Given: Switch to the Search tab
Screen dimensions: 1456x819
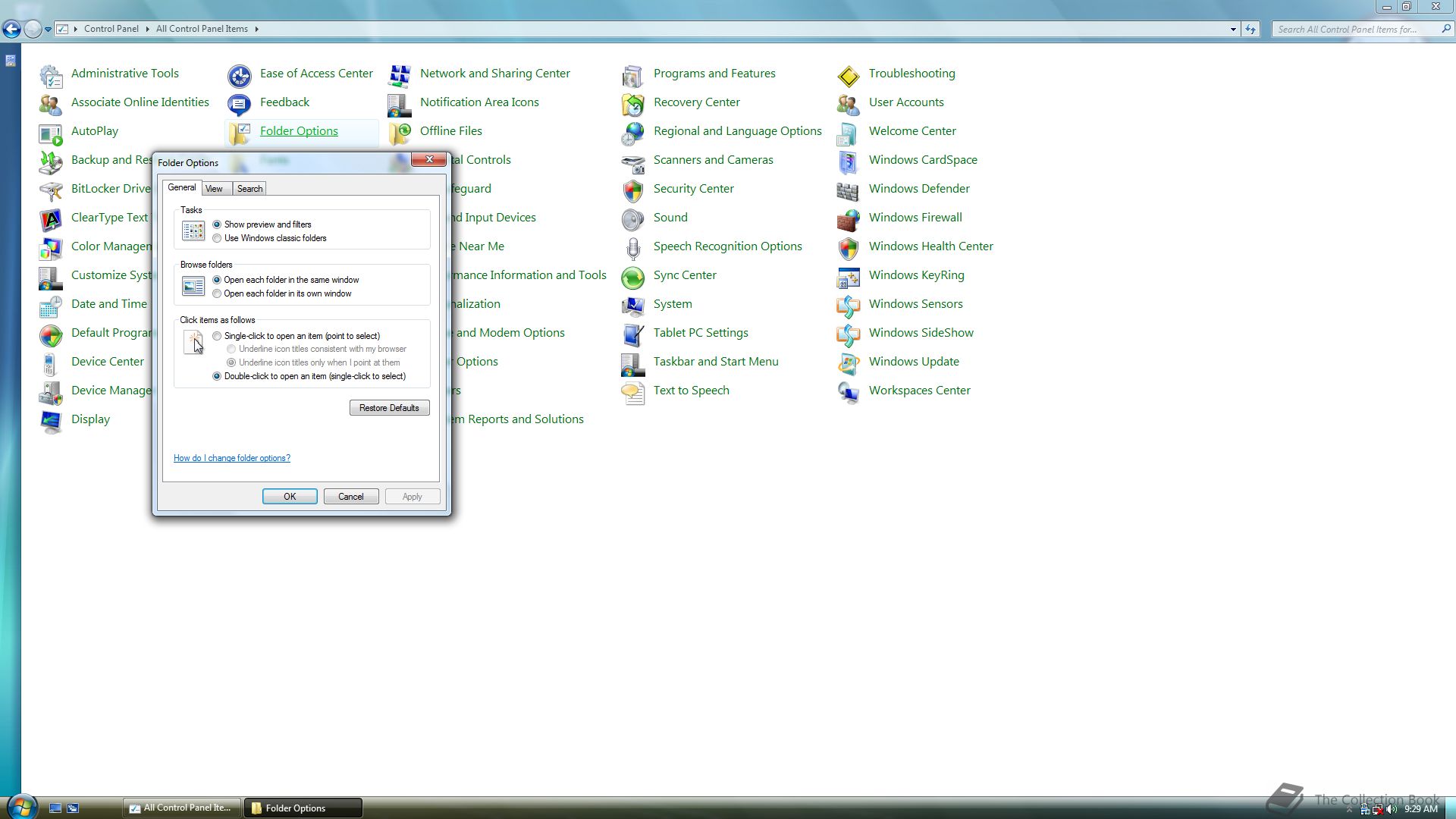Looking at the screenshot, I should 249,189.
